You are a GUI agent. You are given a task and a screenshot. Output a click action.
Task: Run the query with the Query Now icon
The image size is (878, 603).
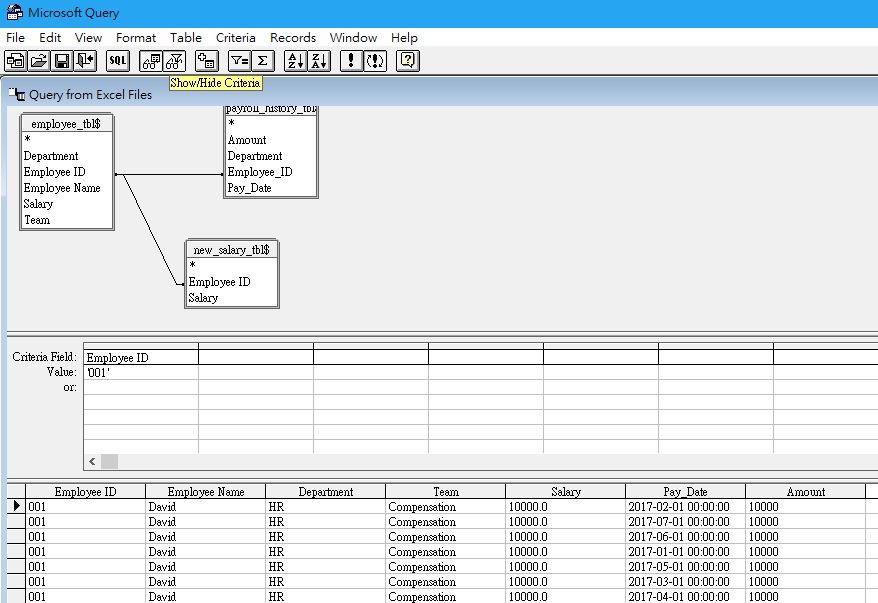click(x=350, y=60)
